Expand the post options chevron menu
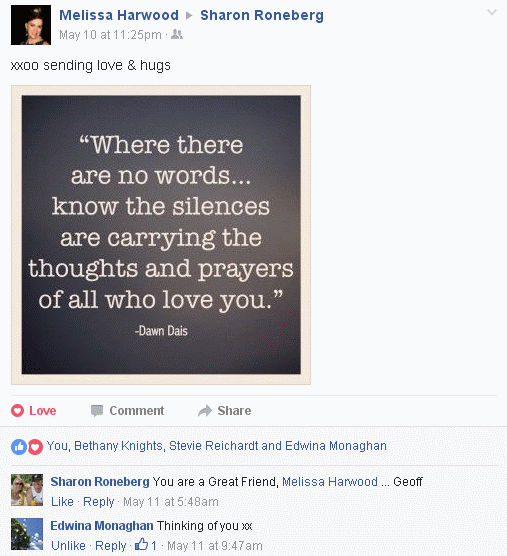 pos(492,13)
